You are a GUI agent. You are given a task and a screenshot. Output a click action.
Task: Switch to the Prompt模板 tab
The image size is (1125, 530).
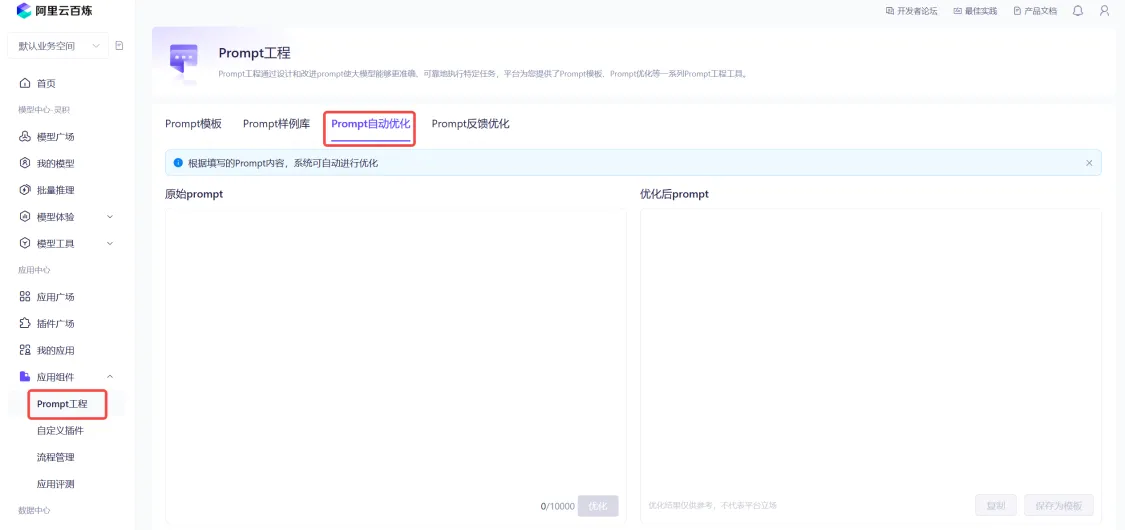(x=193, y=123)
